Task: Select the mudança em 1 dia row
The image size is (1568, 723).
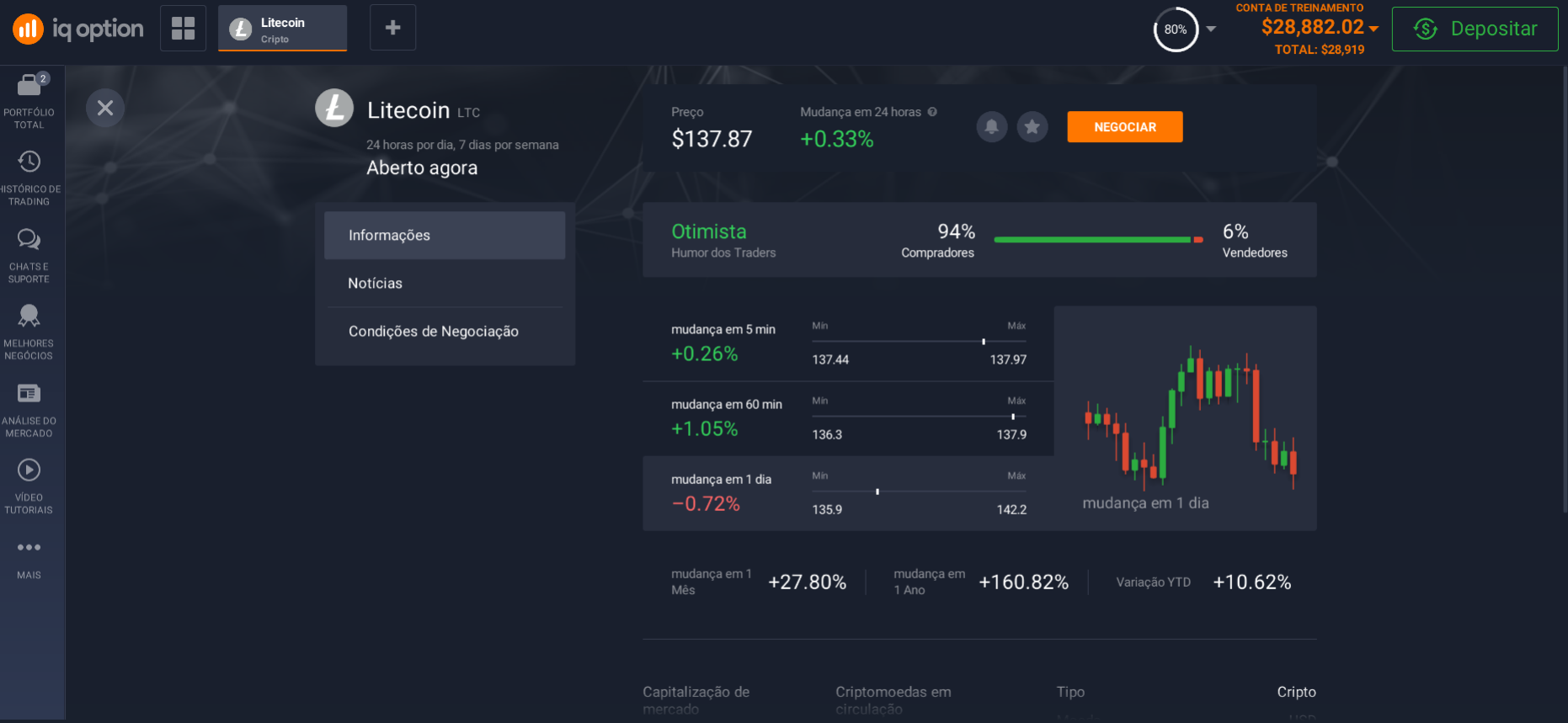Action: [848, 493]
